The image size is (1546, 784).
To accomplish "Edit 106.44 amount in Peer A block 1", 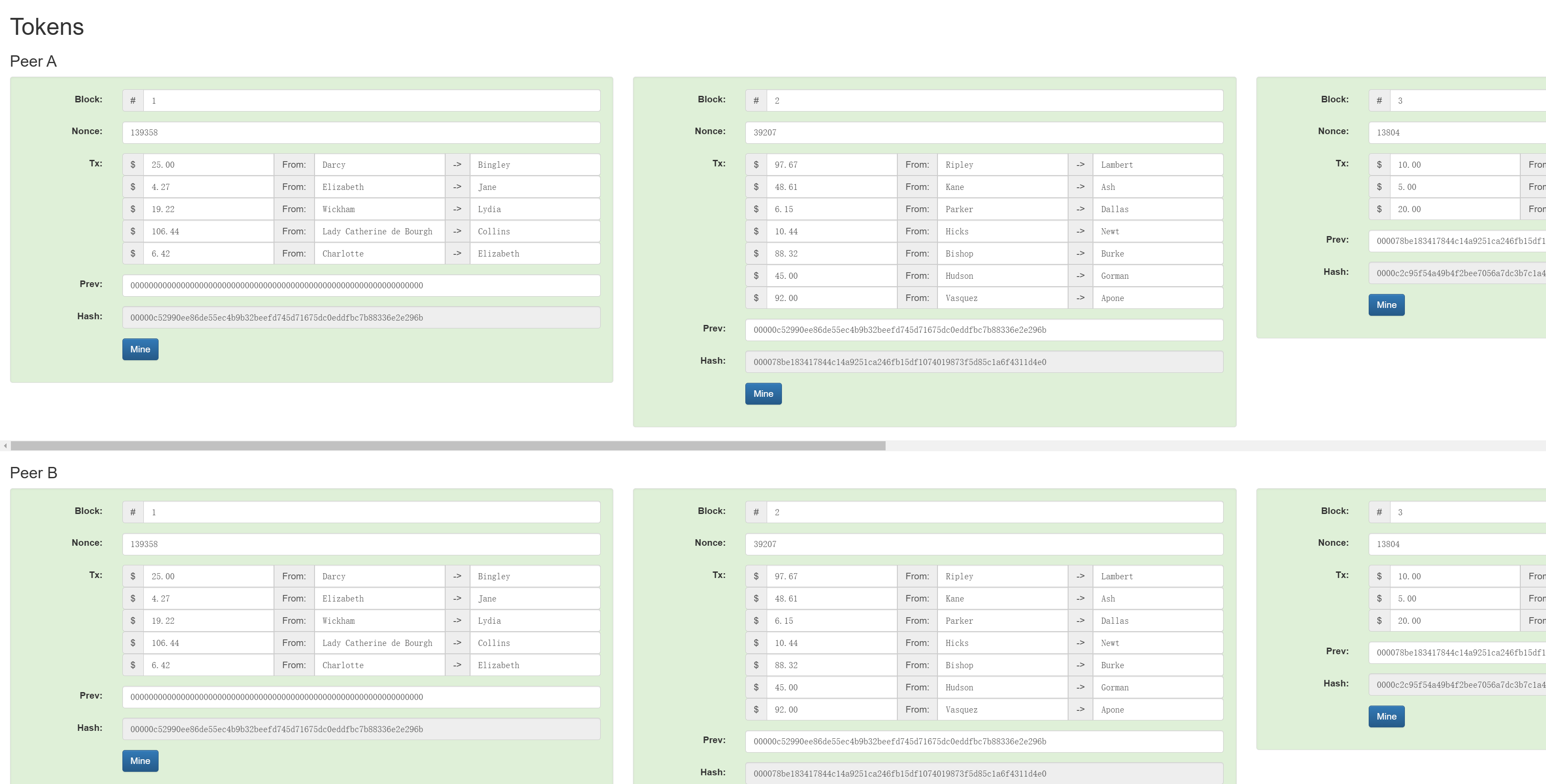I will (208, 232).
